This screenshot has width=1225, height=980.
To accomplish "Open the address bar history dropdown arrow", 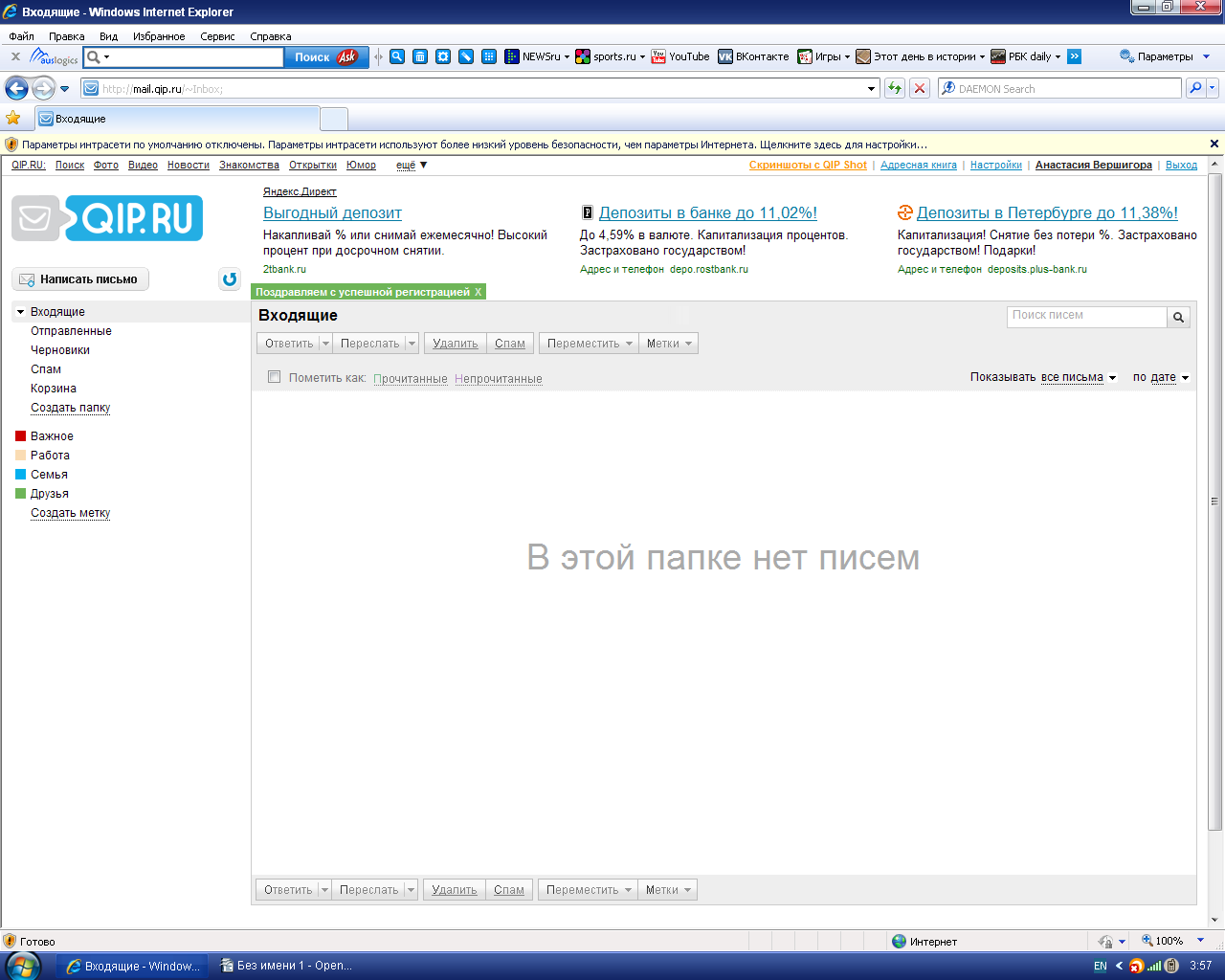I will [x=871, y=89].
